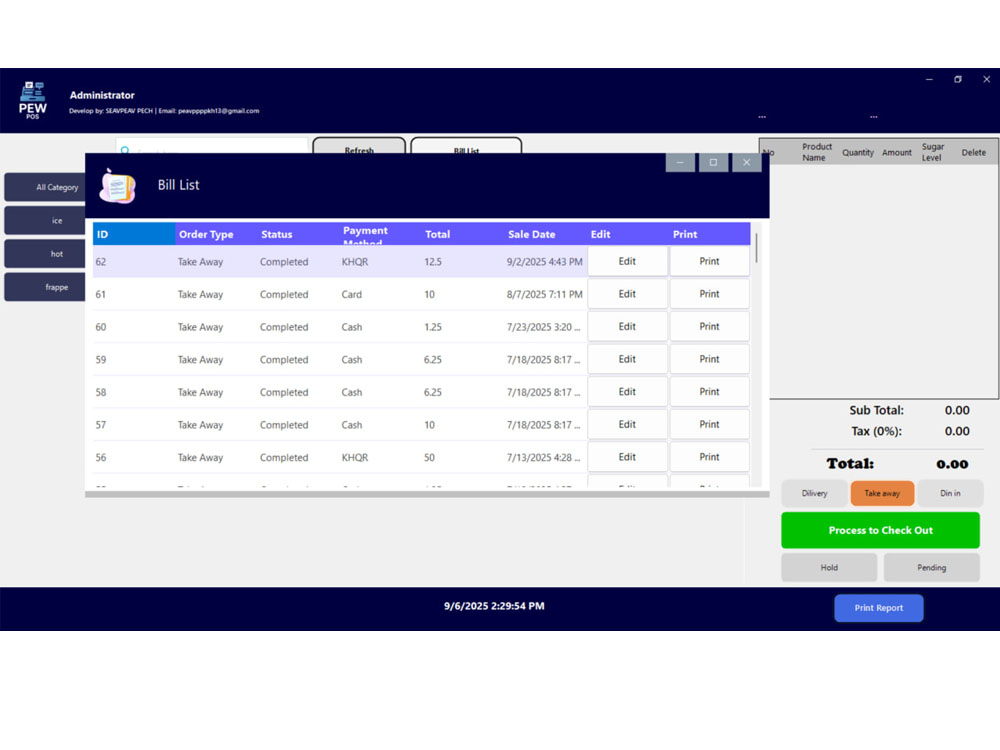Select the ice category
The width and height of the screenshot is (1000, 750).
coord(45,220)
